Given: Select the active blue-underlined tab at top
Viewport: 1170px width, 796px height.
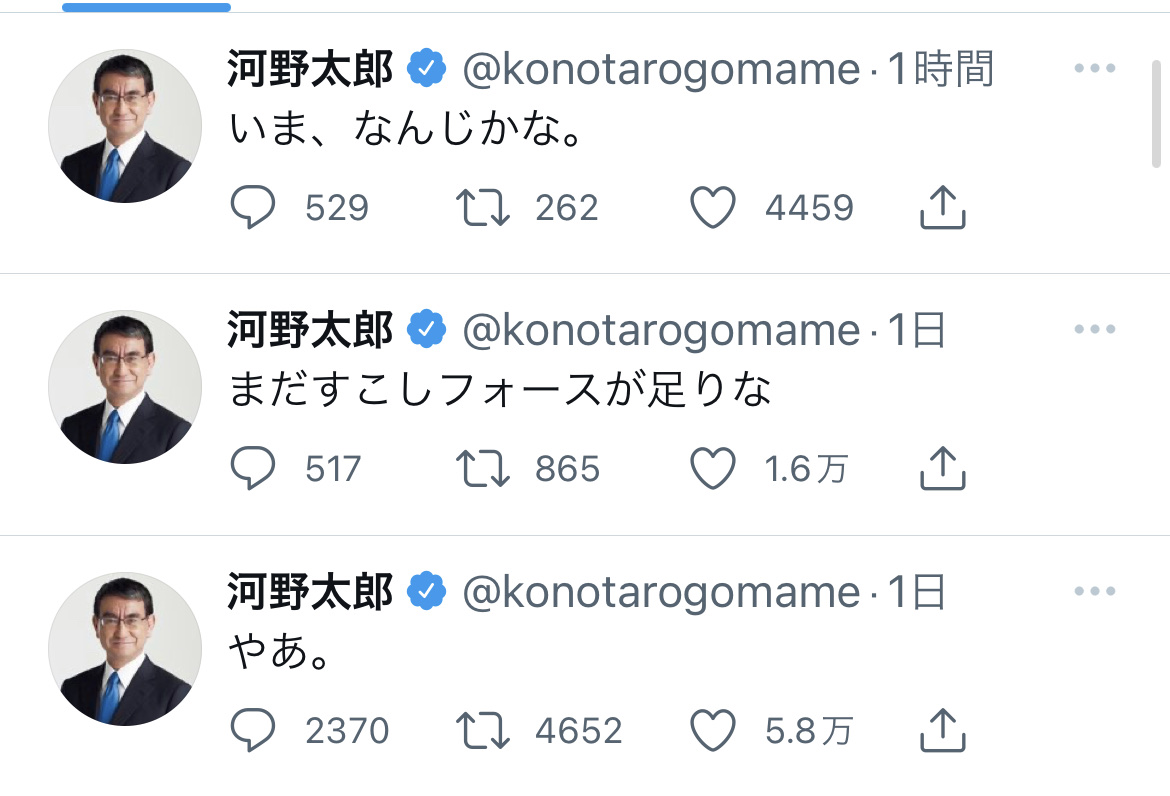Looking at the screenshot, I should tap(146, 7).
